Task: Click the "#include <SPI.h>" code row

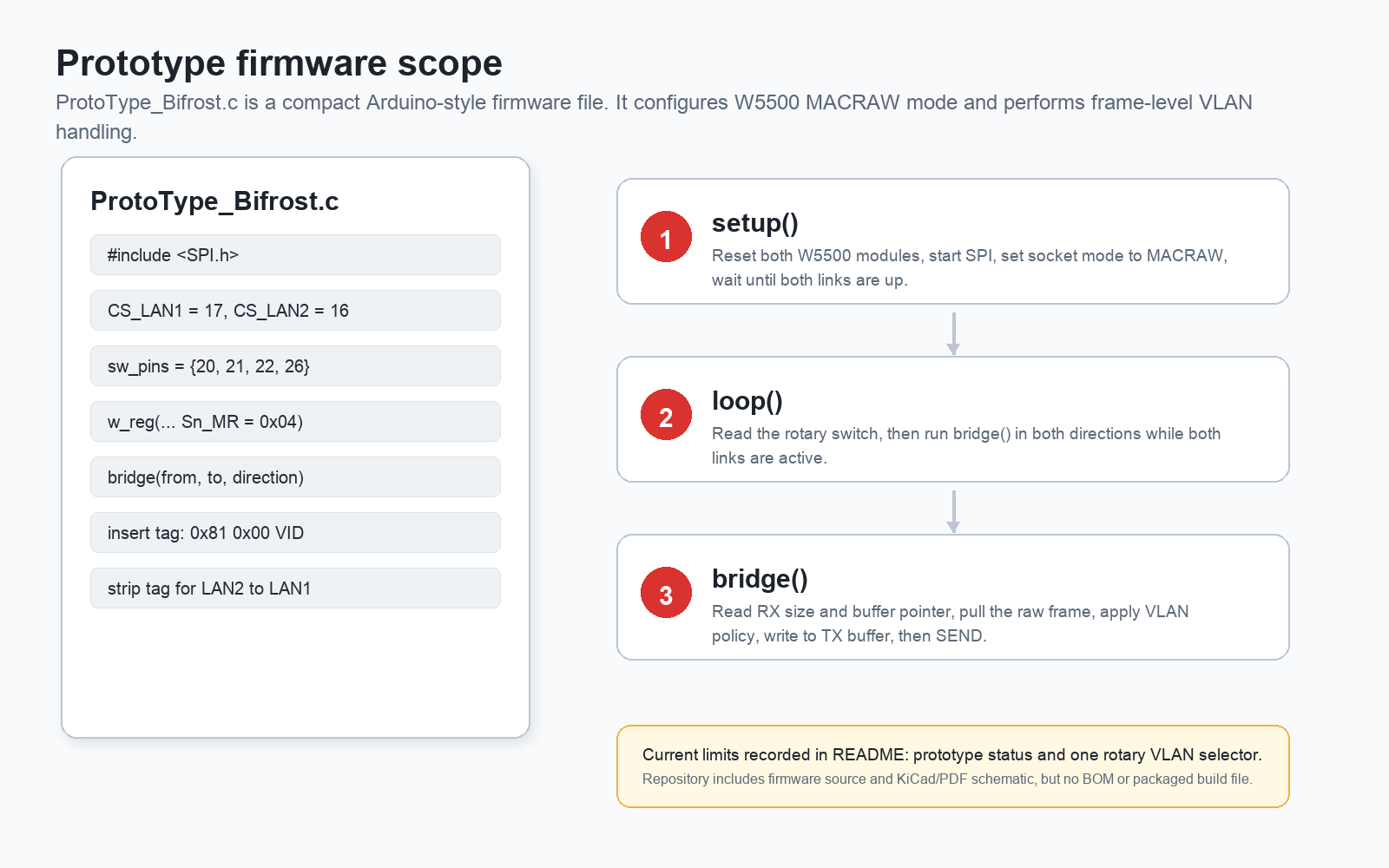Action: tap(295, 255)
